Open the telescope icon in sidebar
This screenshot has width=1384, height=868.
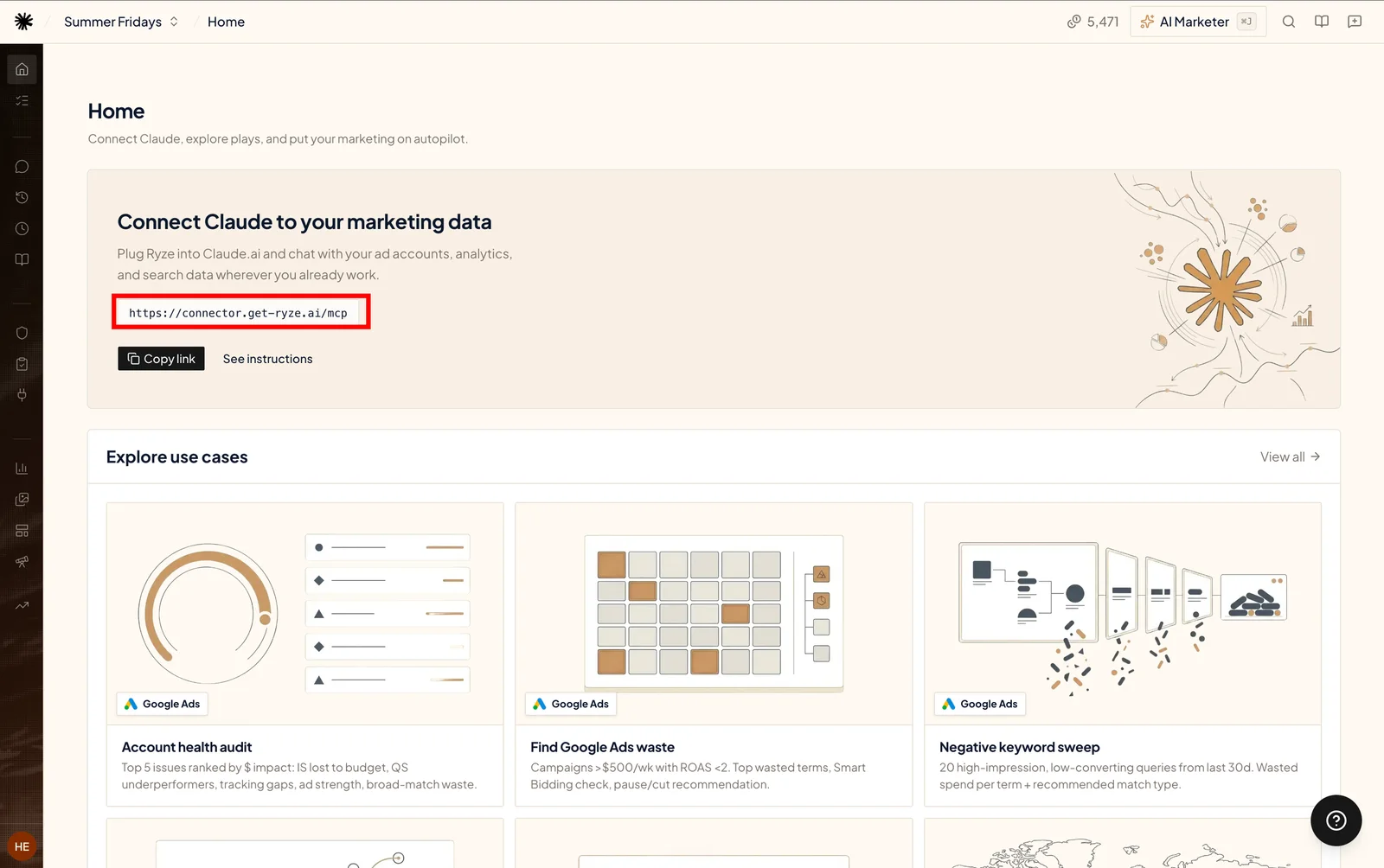tap(22, 561)
